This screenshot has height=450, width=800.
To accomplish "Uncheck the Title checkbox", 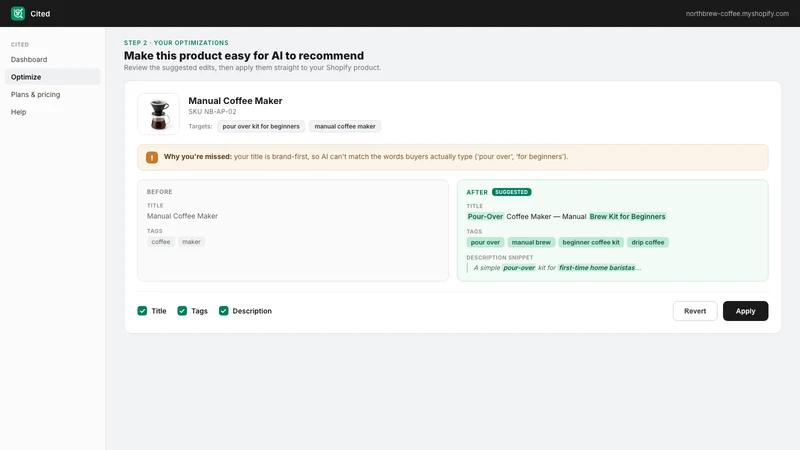I will [142, 311].
